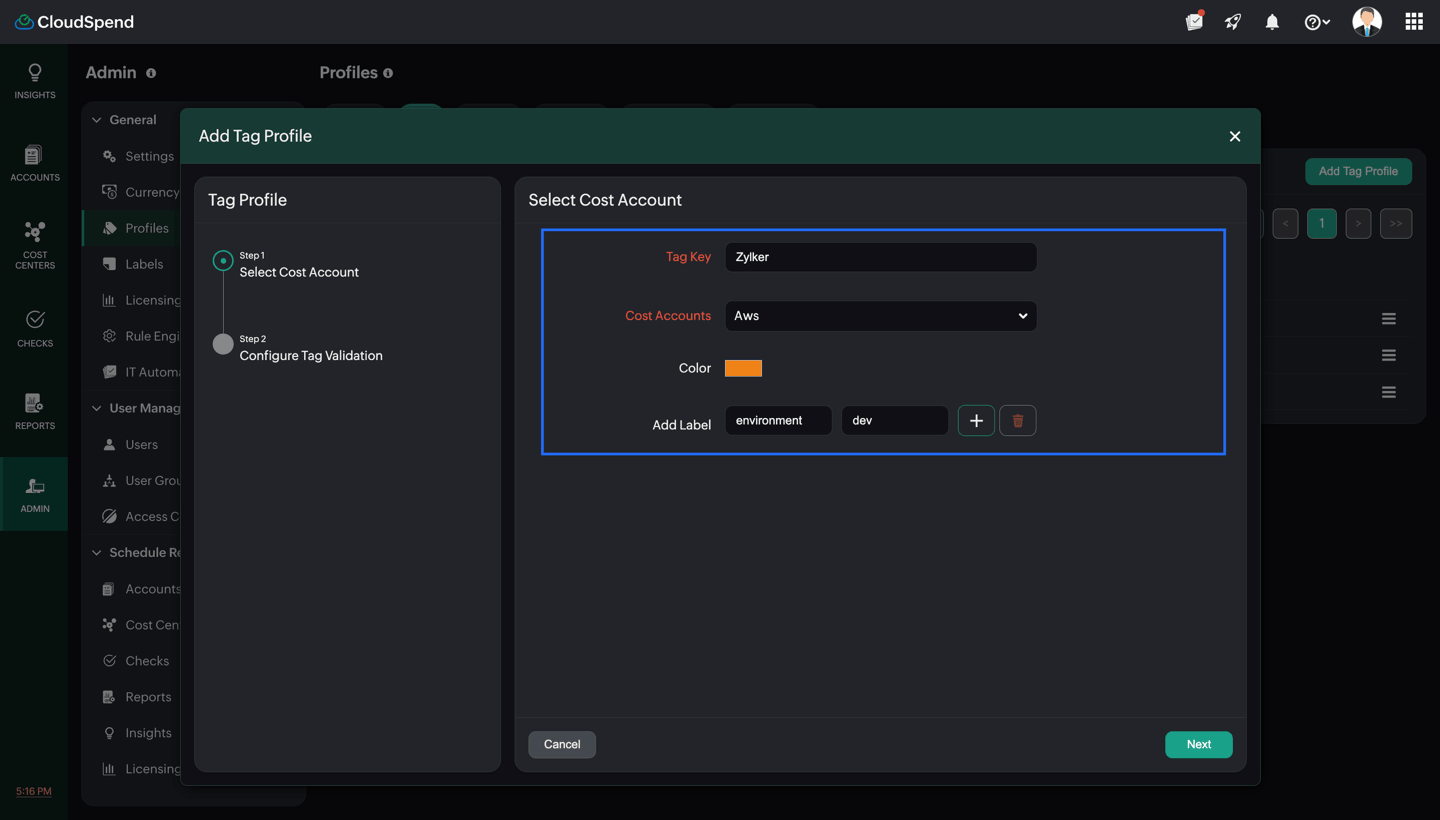
Task: Open Insights under Schedule Reports
Action: point(136,733)
